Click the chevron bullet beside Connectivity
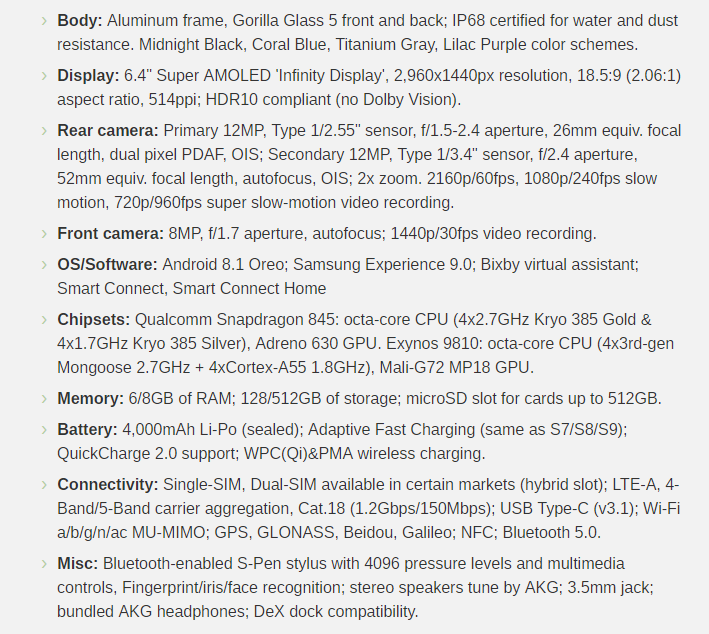The image size is (709, 634). pyautogui.click(x=44, y=485)
